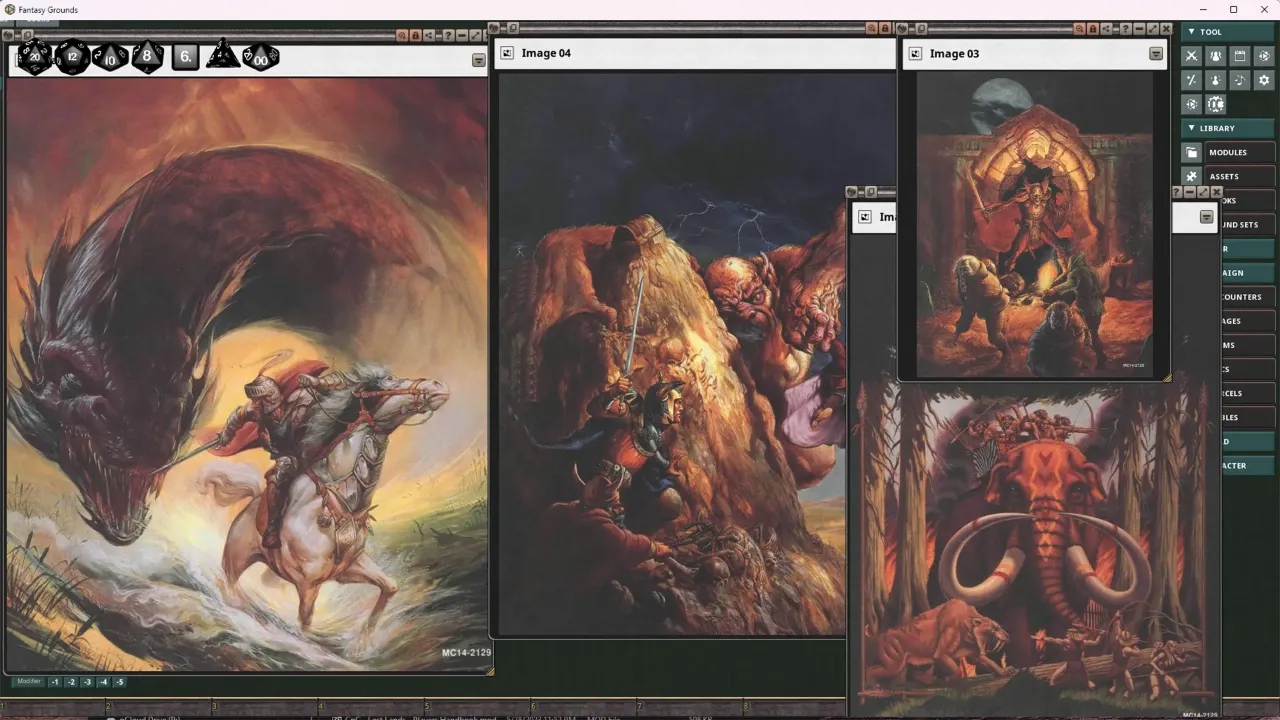Click the Image 03 skeleton warrior artwork

click(x=1033, y=225)
